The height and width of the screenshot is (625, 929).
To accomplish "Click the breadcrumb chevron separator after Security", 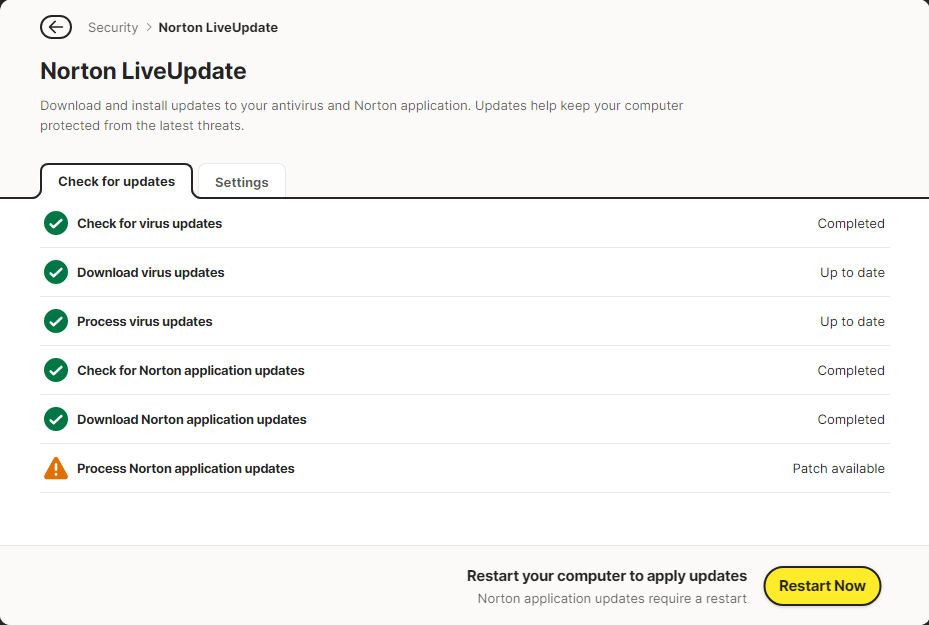I will click(149, 27).
